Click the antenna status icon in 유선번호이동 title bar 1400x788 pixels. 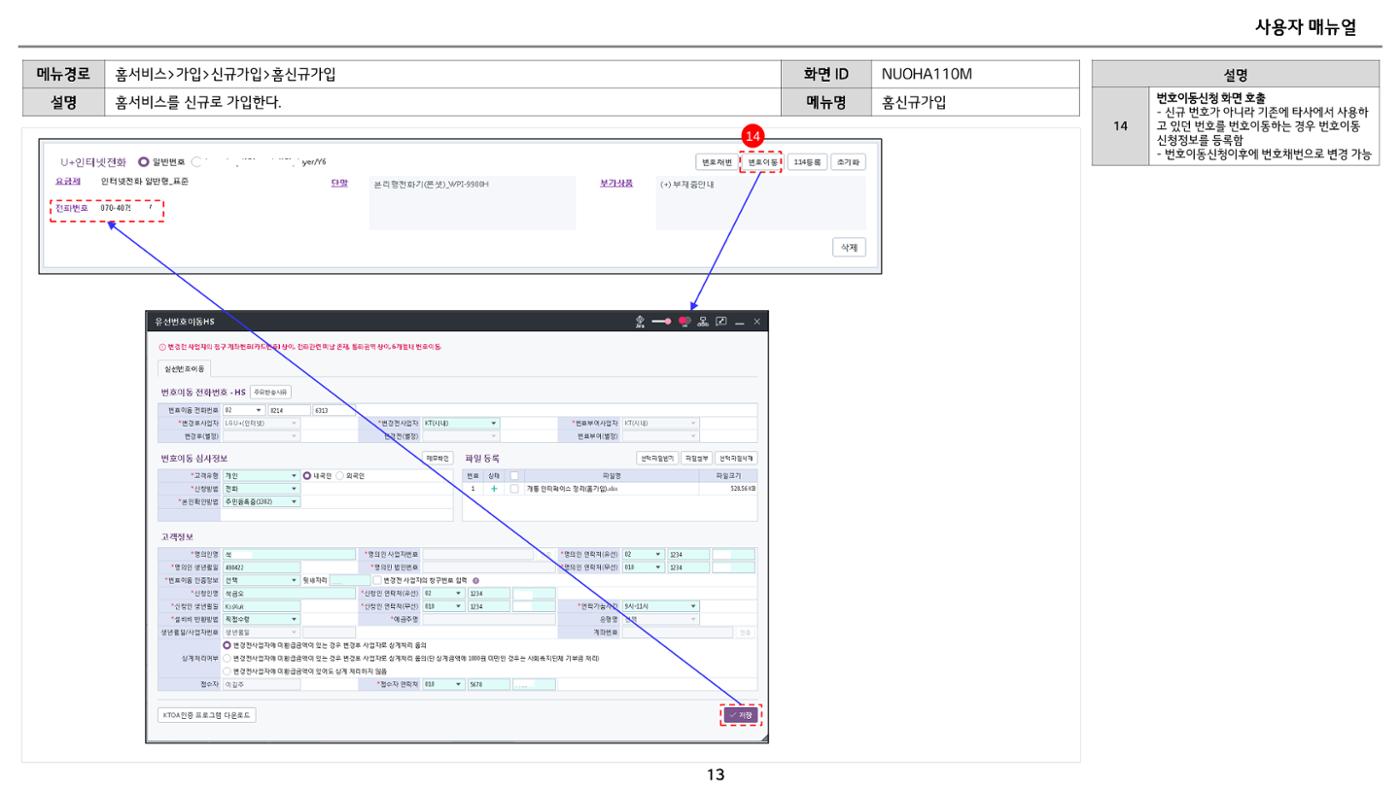640,321
